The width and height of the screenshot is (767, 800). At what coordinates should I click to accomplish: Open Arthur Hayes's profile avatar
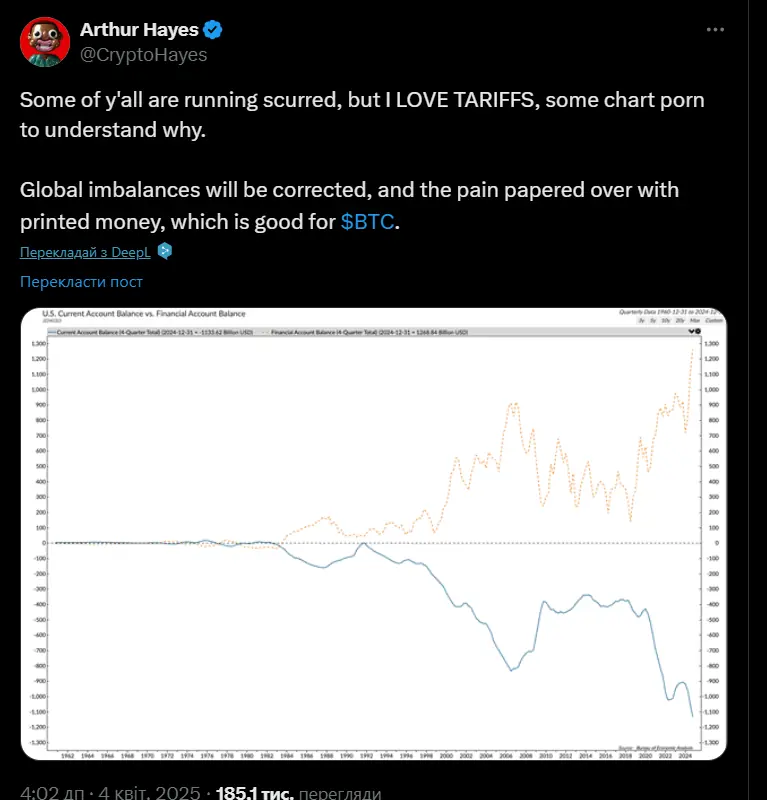[x=45, y=41]
